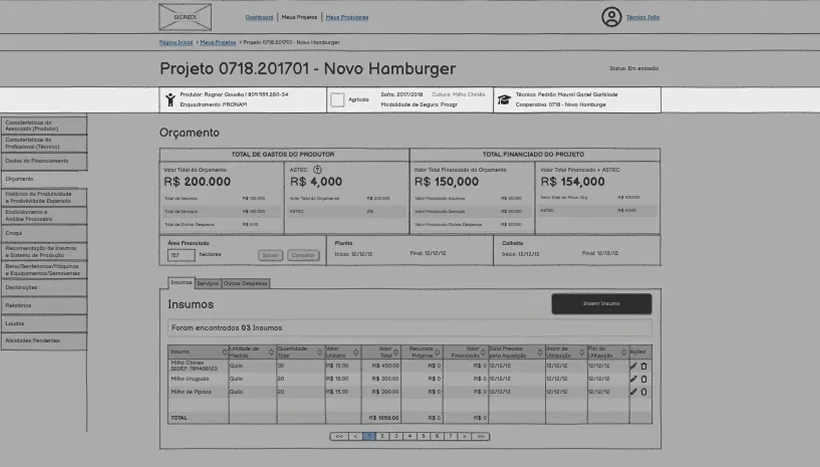Sort by the Insumo column arrows
Image resolution: width=820 pixels, height=467 pixels.
coord(224,352)
